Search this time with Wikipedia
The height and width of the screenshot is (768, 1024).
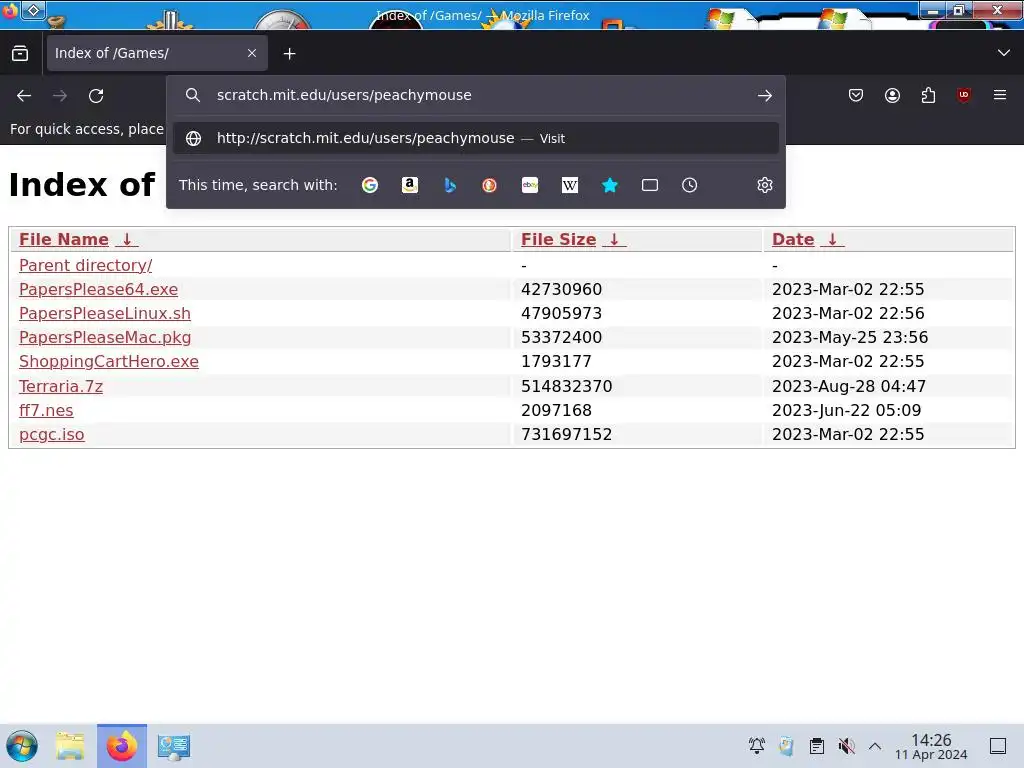click(x=569, y=185)
